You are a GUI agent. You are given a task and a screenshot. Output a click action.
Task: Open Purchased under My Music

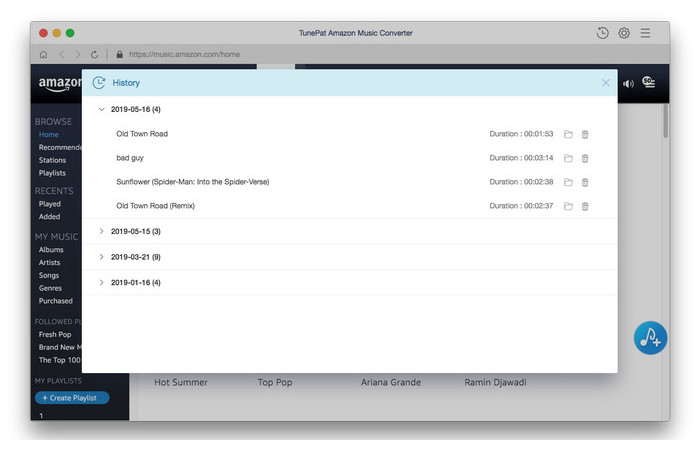[x=55, y=301]
